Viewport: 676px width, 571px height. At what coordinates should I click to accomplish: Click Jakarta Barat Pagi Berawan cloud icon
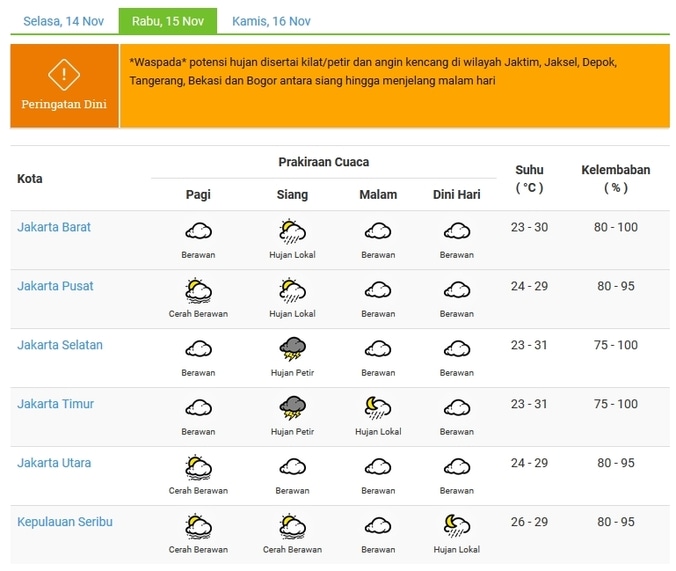(x=198, y=232)
